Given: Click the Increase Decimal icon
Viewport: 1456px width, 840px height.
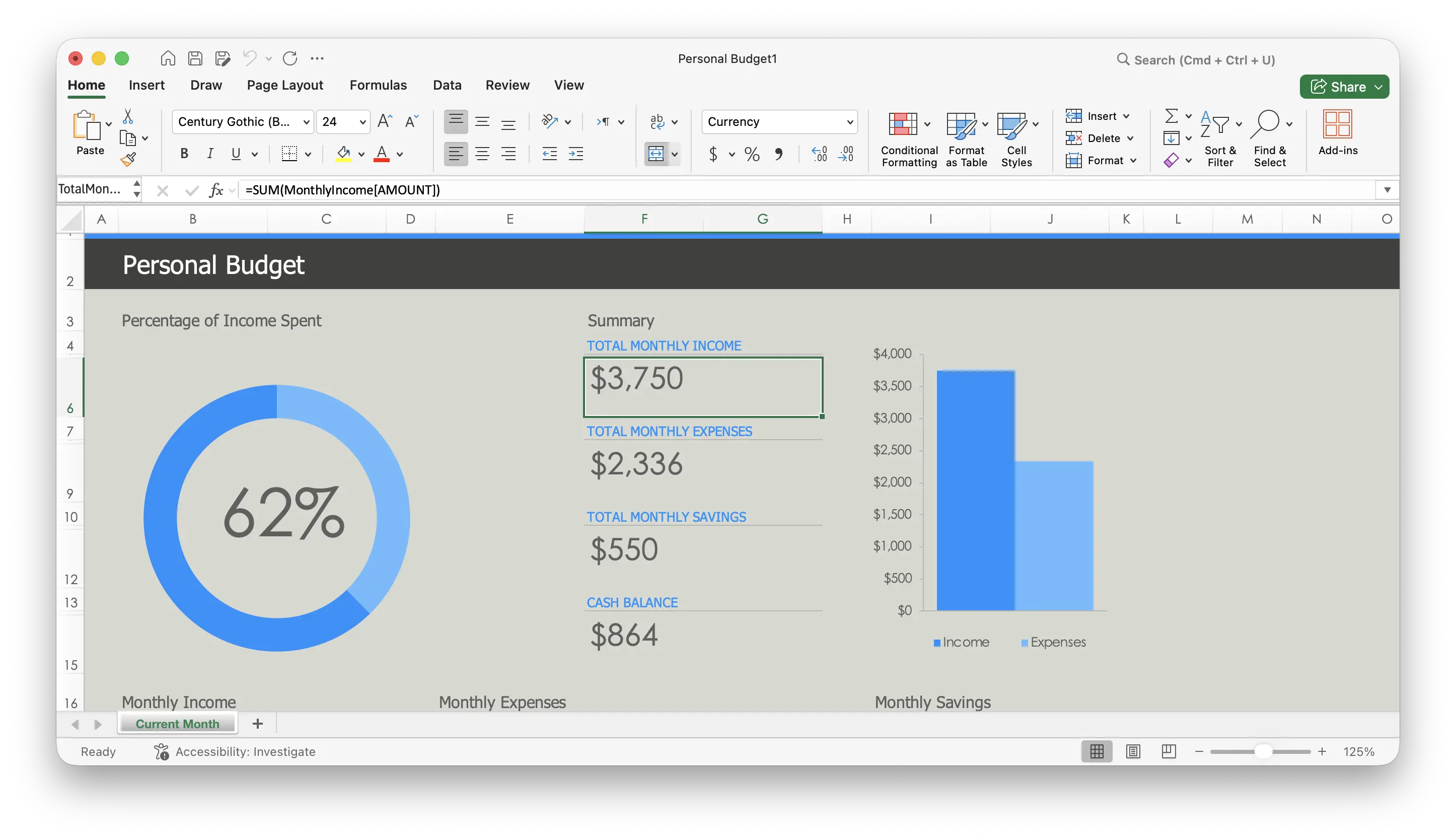Looking at the screenshot, I should click(819, 154).
